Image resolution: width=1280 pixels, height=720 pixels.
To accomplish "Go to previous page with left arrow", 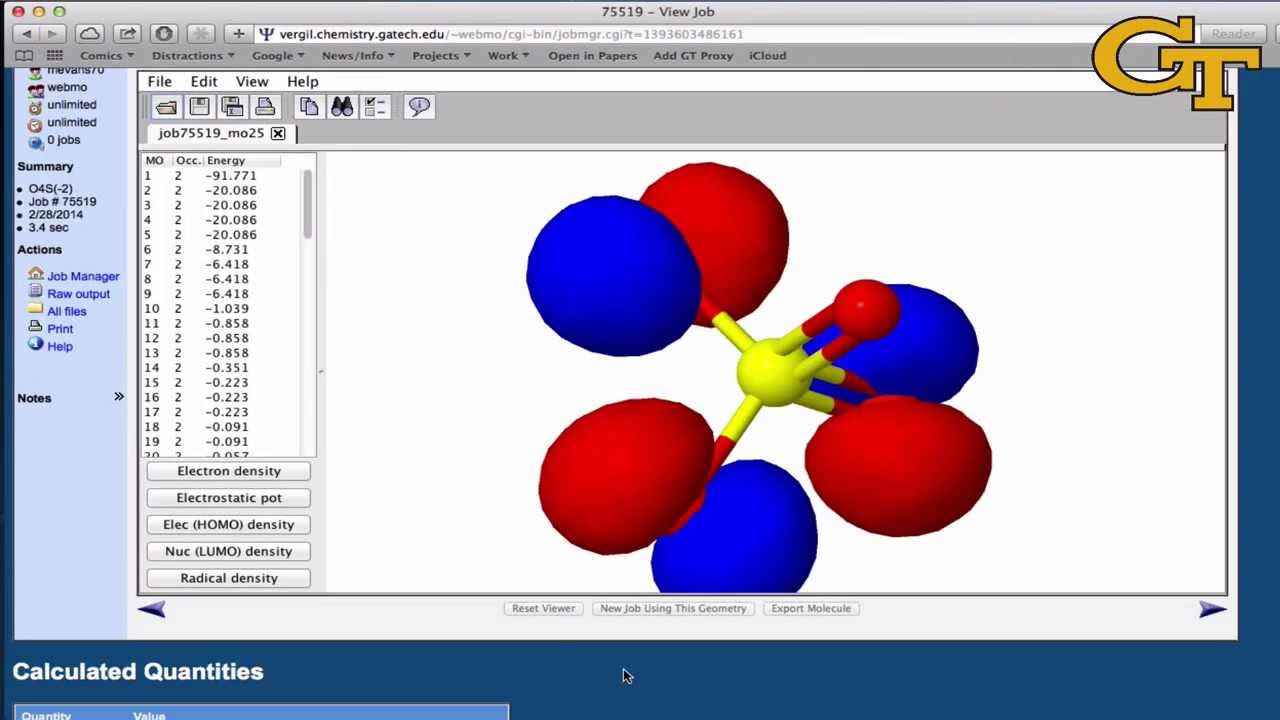I will click(x=152, y=609).
